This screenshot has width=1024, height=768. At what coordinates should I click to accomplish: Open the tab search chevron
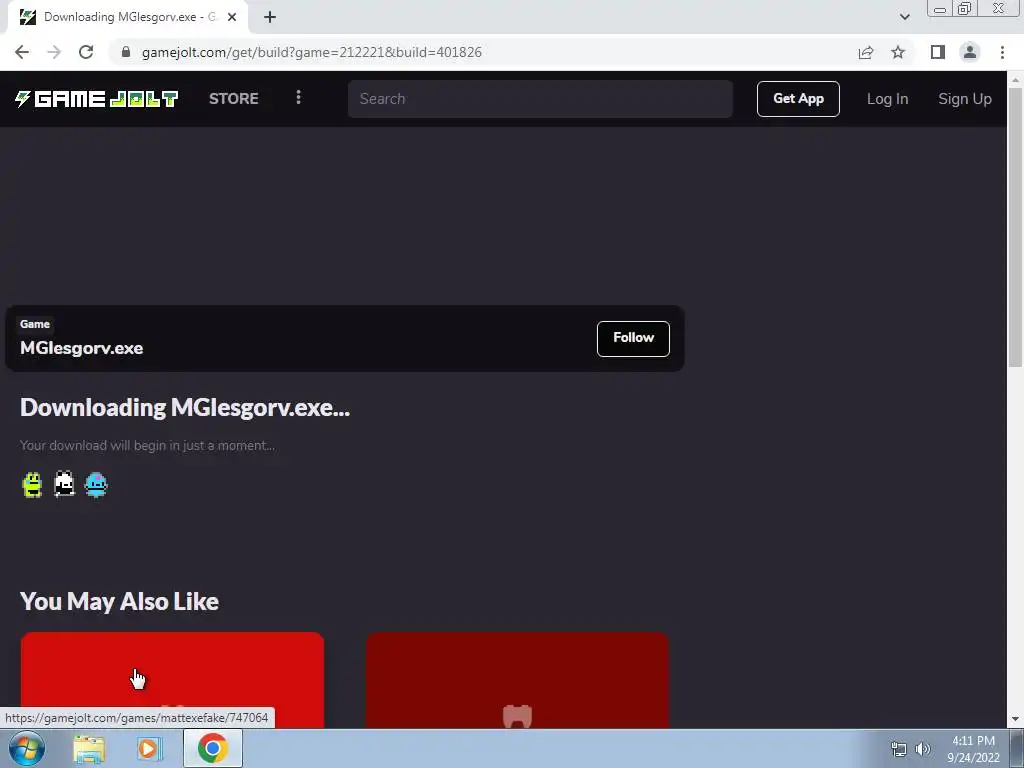[904, 17]
